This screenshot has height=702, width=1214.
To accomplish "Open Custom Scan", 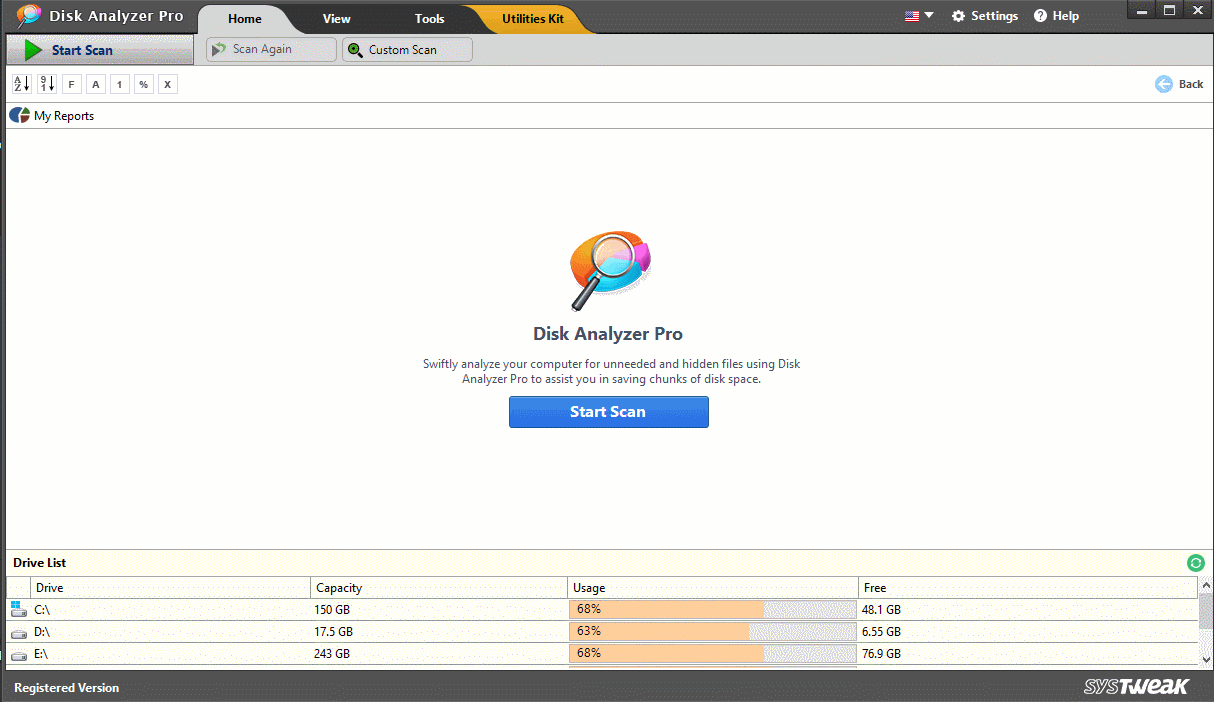I will coord(407,49).
